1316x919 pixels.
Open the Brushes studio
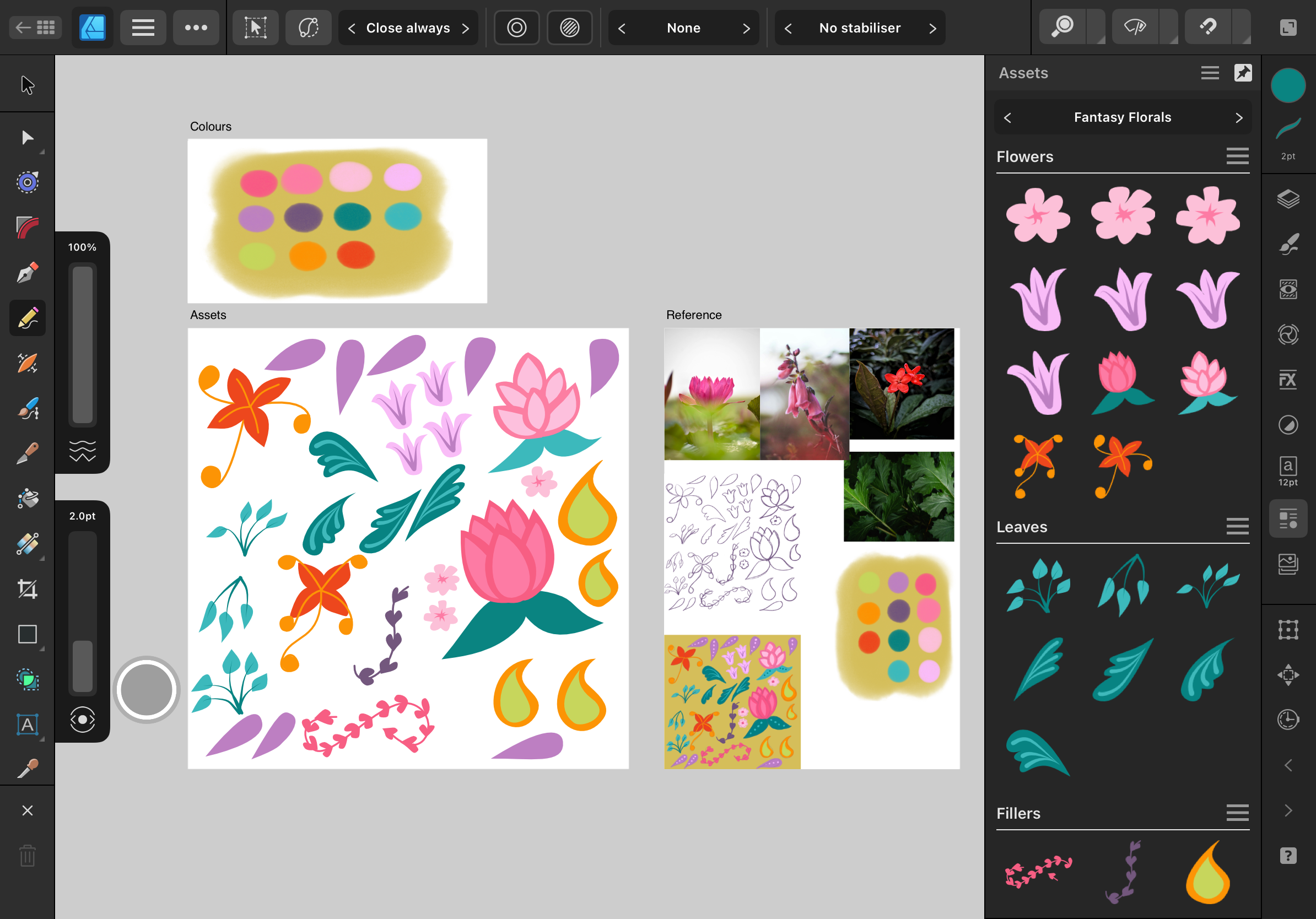[x=1288, y=245]
